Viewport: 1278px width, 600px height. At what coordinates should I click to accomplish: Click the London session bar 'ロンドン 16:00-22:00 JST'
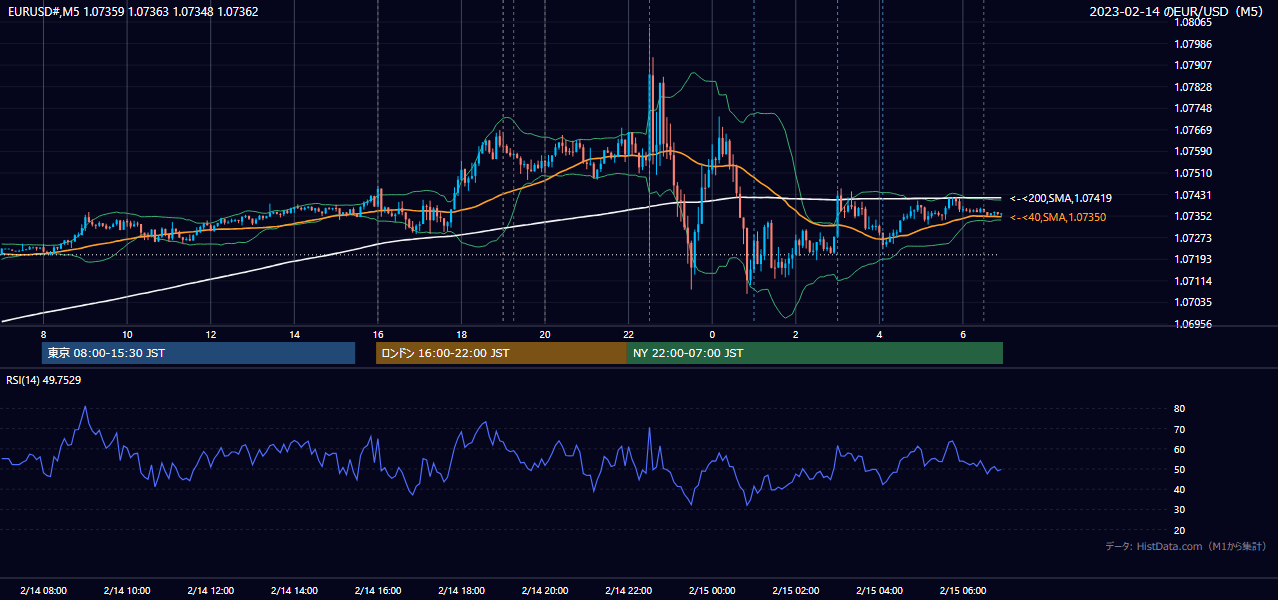[501, 353]
